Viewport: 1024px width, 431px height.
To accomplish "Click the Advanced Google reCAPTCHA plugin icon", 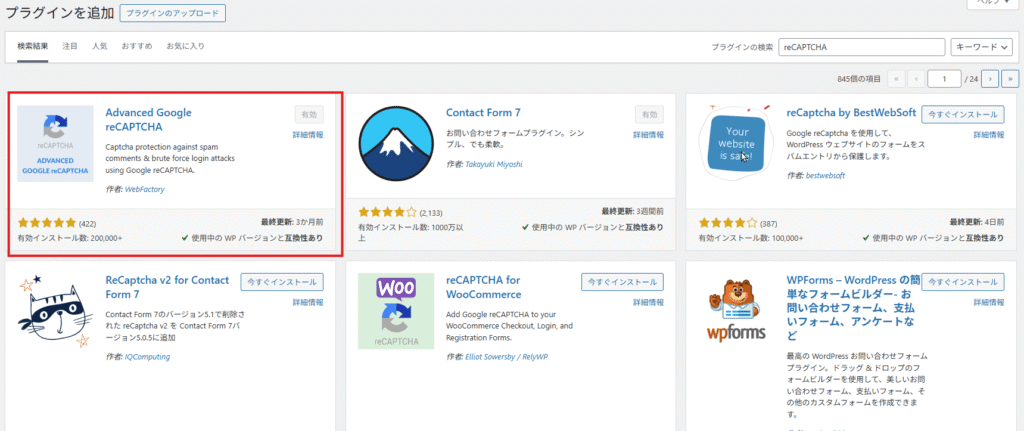I will click(56, 144).
